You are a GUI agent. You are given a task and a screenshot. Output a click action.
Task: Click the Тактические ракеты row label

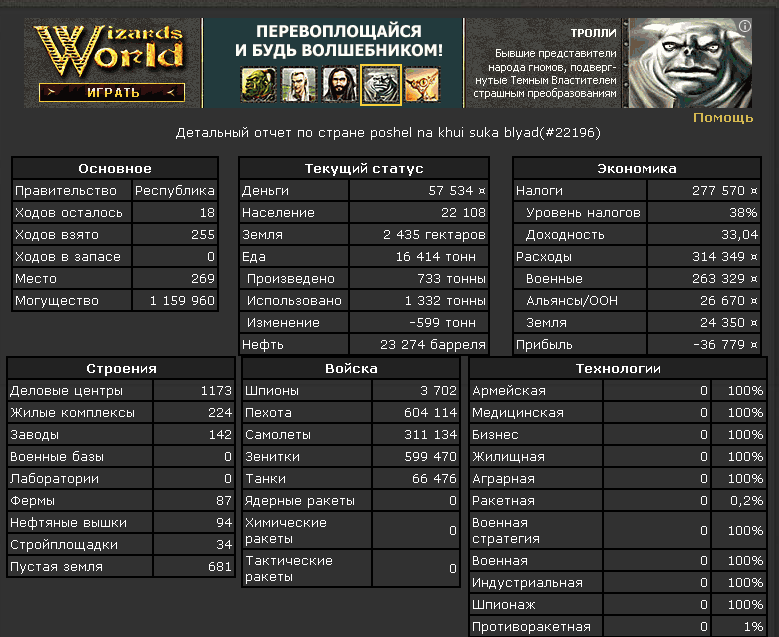tap(289, 568)
